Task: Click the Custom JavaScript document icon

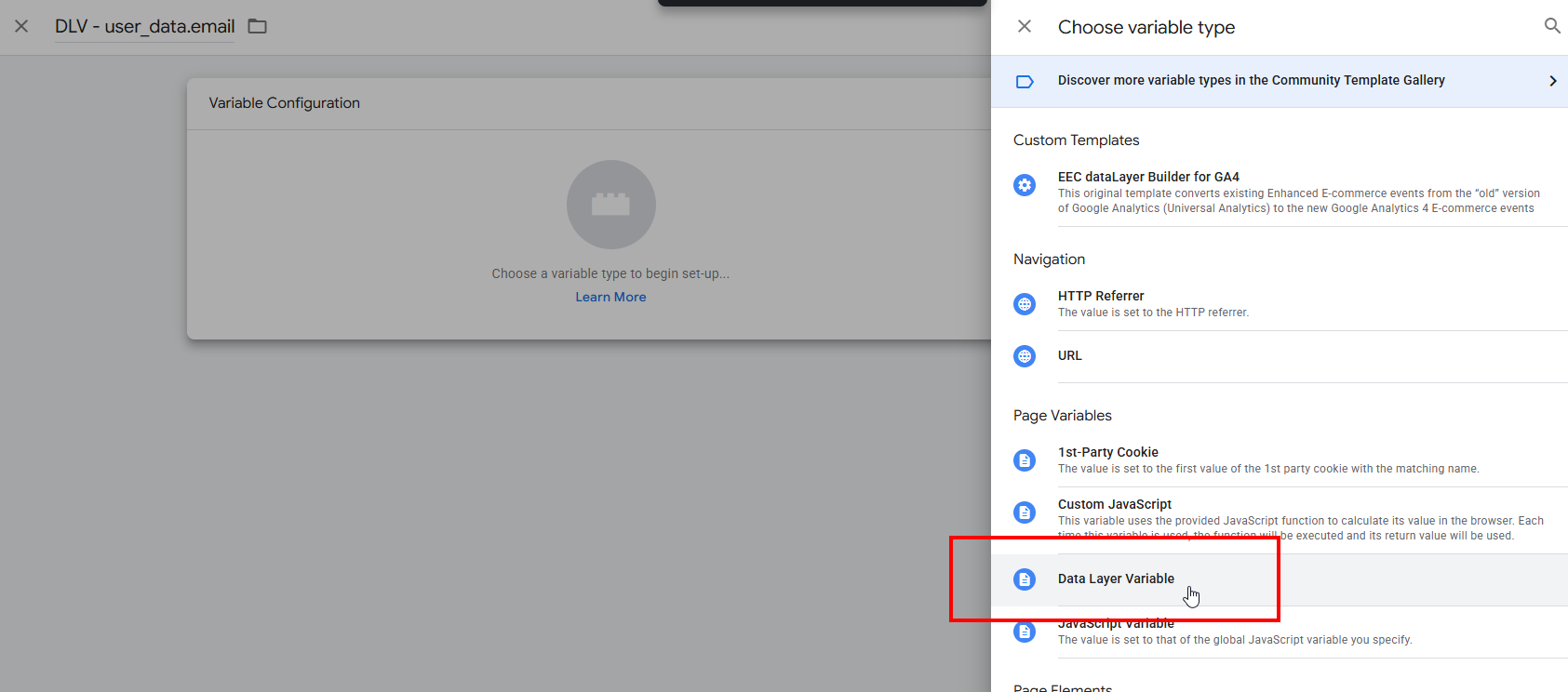Action: pos(1025,512)
